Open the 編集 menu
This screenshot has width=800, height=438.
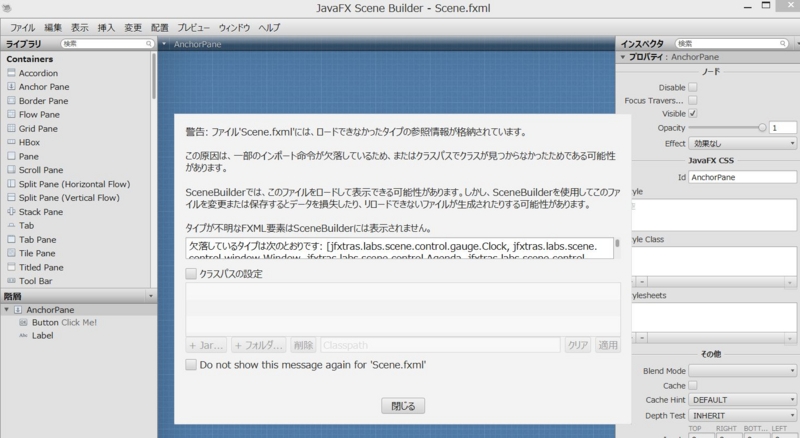pos(53,28)
